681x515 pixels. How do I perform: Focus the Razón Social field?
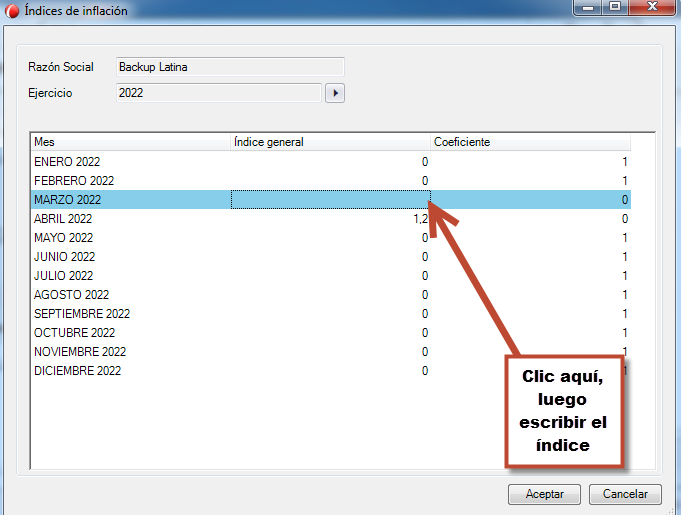pyautogui.click(x=230, y=67)
